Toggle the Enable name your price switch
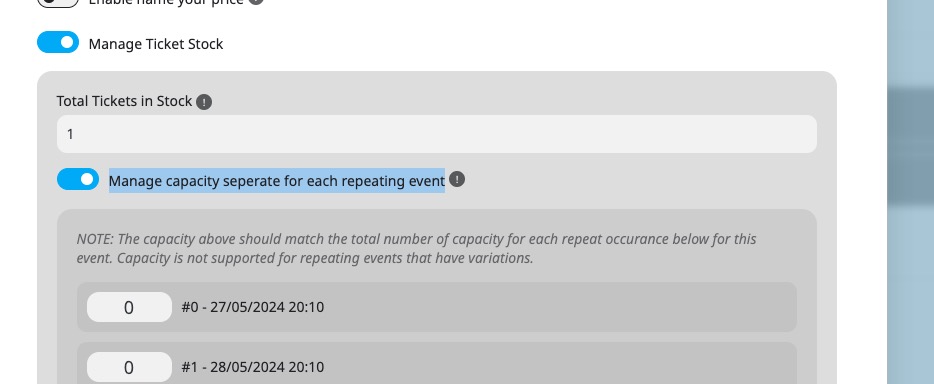This screenshot has width=934, height=384. coord(58,2)
